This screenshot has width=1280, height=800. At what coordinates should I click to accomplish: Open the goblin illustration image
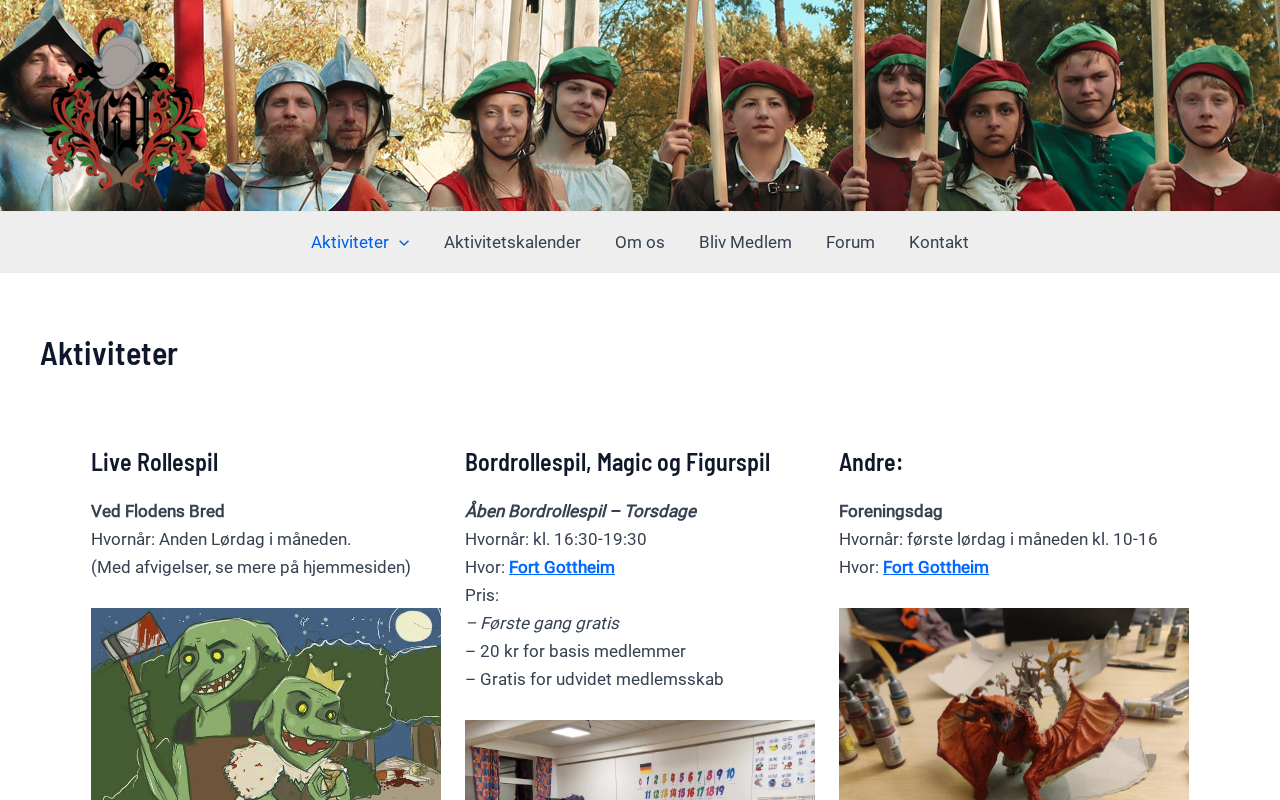pyautogui.click(x=266, y=704)
